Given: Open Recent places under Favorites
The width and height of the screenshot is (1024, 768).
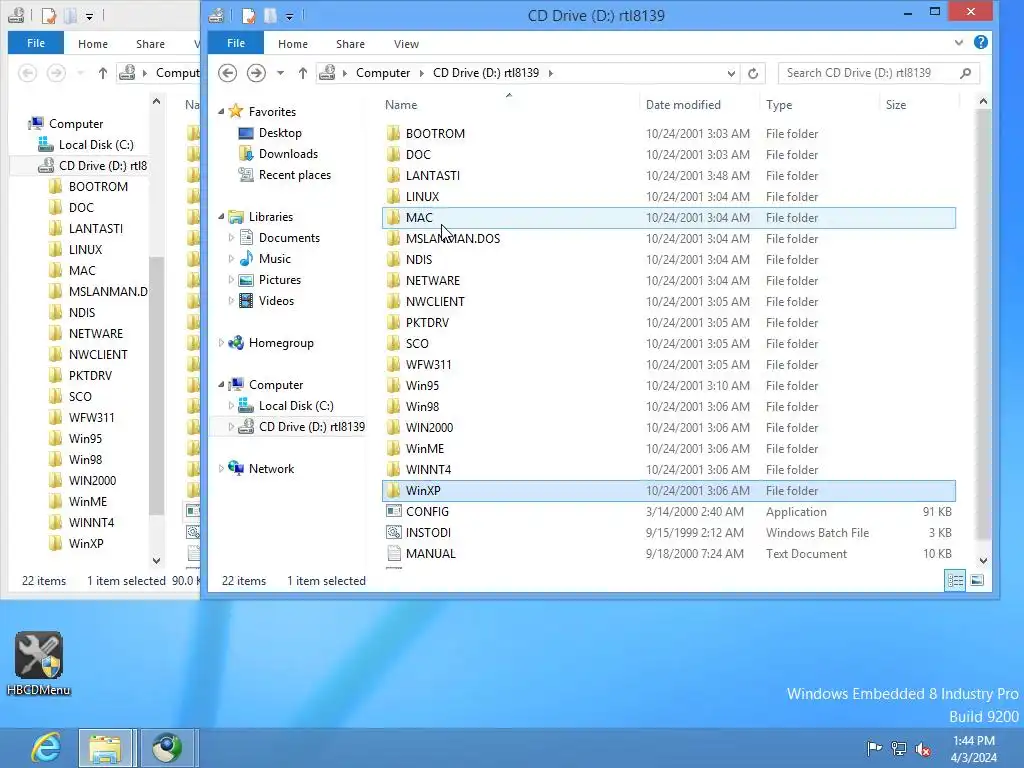Looking at the screenshot, I should point(295,174).
